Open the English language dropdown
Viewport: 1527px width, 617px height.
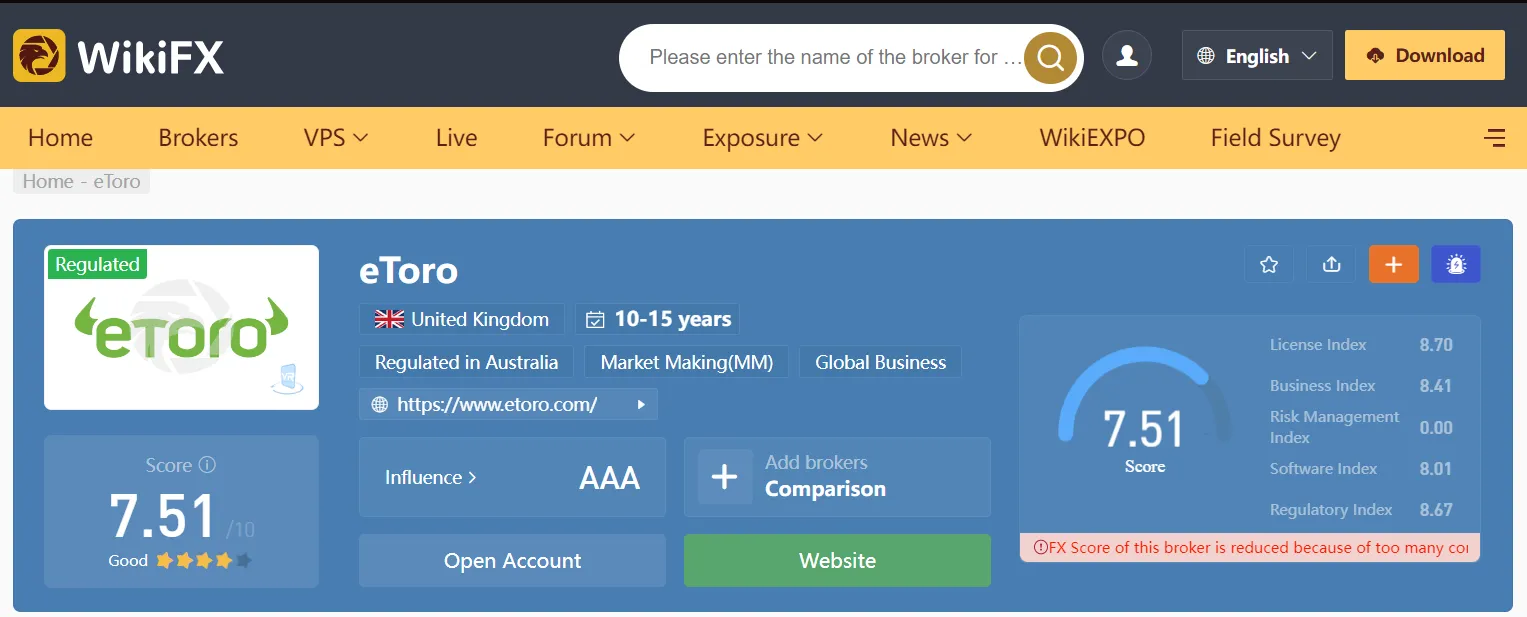(1257, 56)
